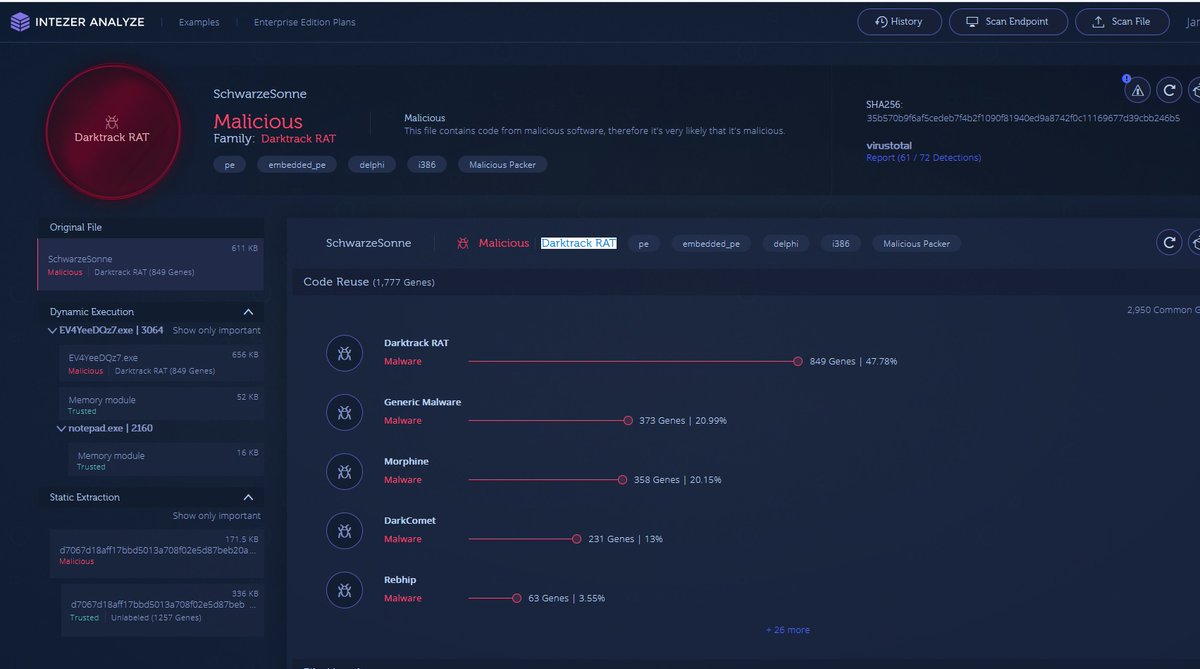The image size is (1200, 669).
Task: Click the highlighted Darktrack RAT label
Action: click(x=579, y=243)
